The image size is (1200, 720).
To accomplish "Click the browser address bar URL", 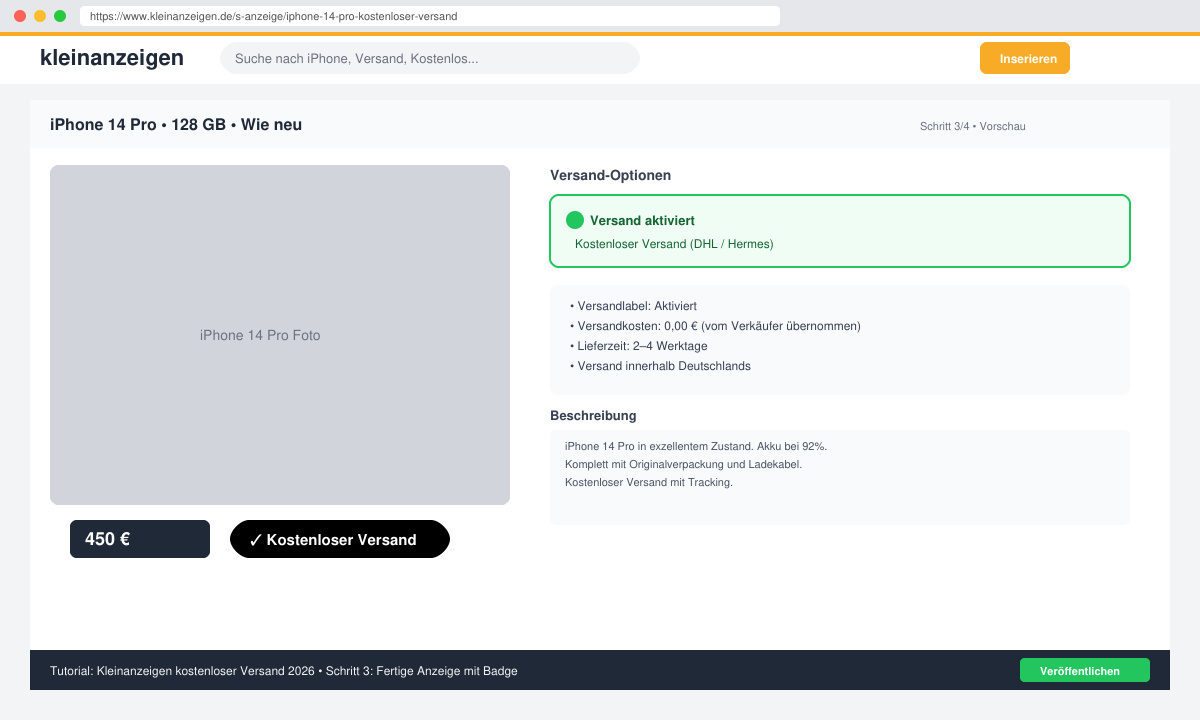I will (x=430, y=16).
